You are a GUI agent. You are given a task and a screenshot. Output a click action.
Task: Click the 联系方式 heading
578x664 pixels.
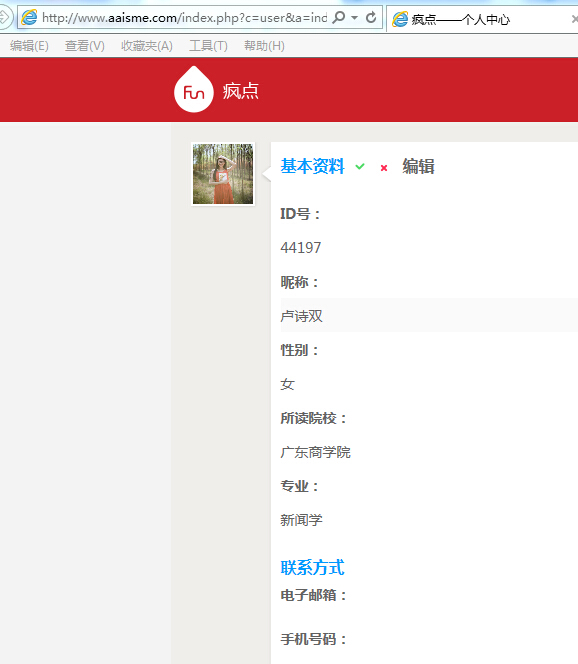[x=313, y=568]
